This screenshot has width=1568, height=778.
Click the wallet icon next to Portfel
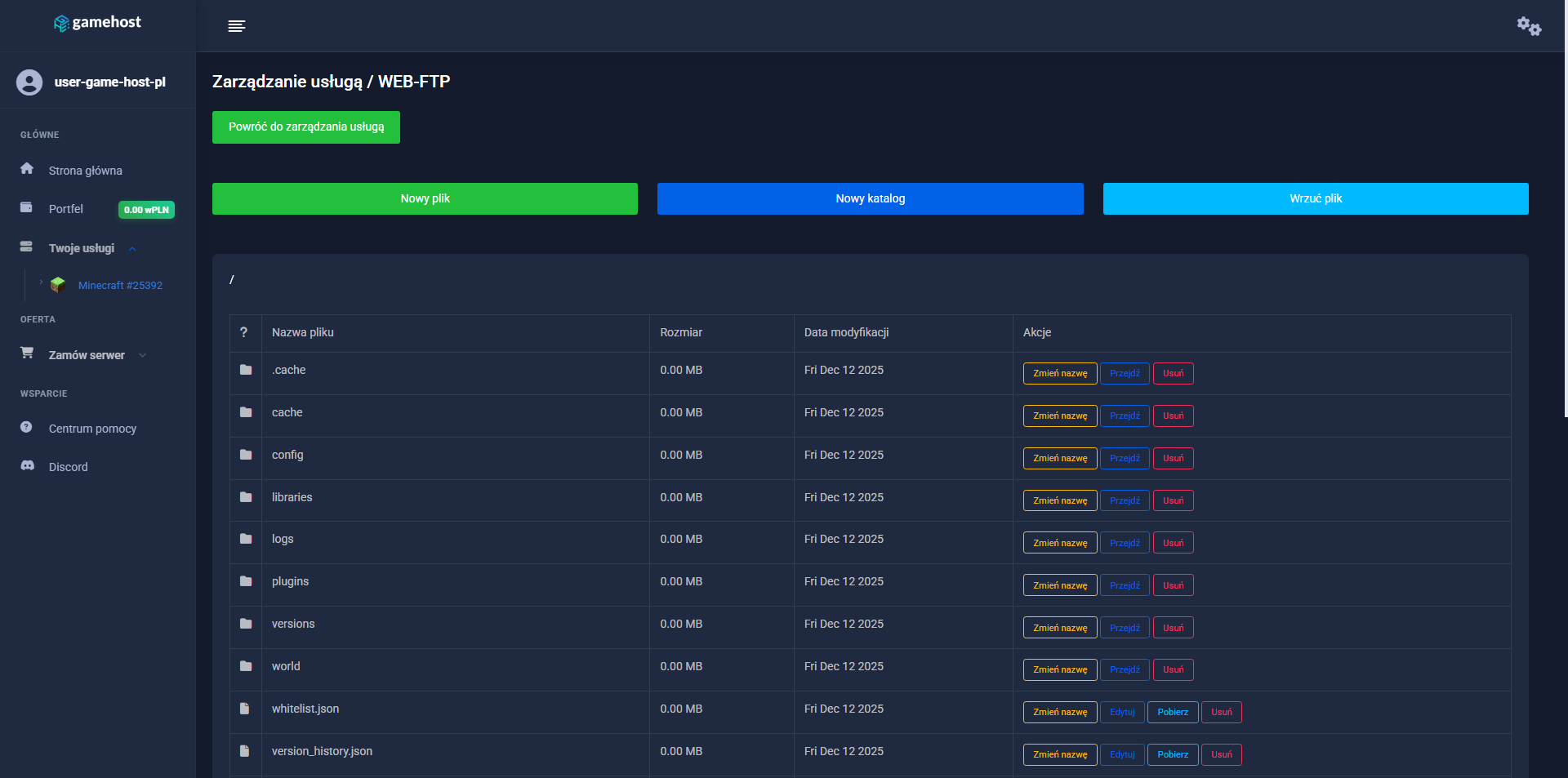click(27, 207)
